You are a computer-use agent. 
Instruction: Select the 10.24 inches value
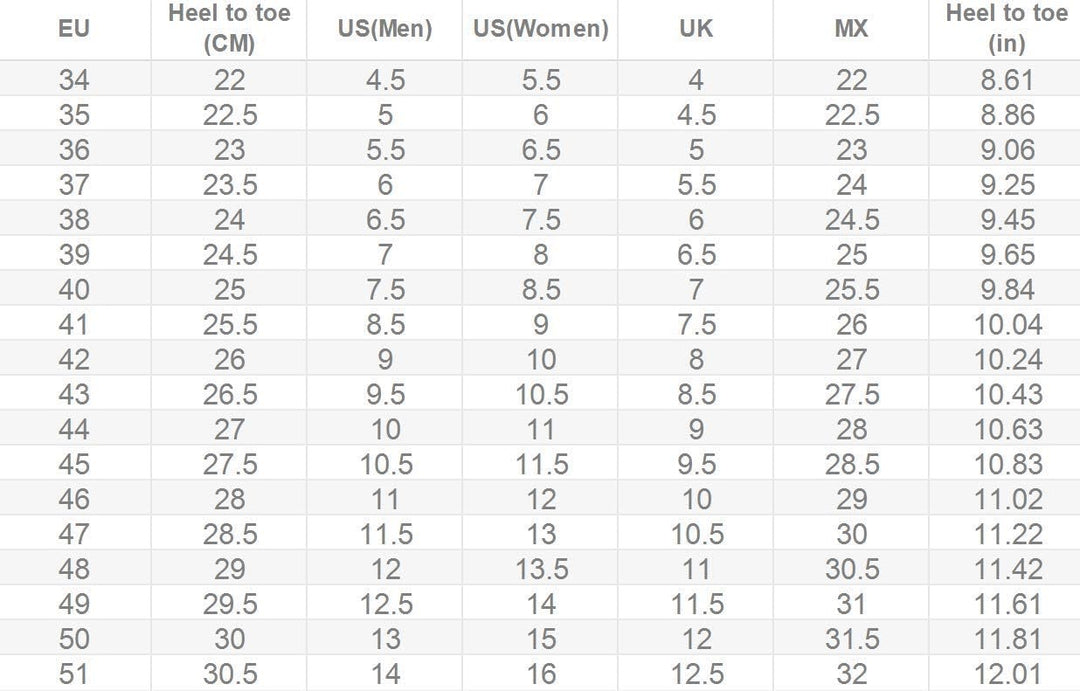[x=1006, y=360]
